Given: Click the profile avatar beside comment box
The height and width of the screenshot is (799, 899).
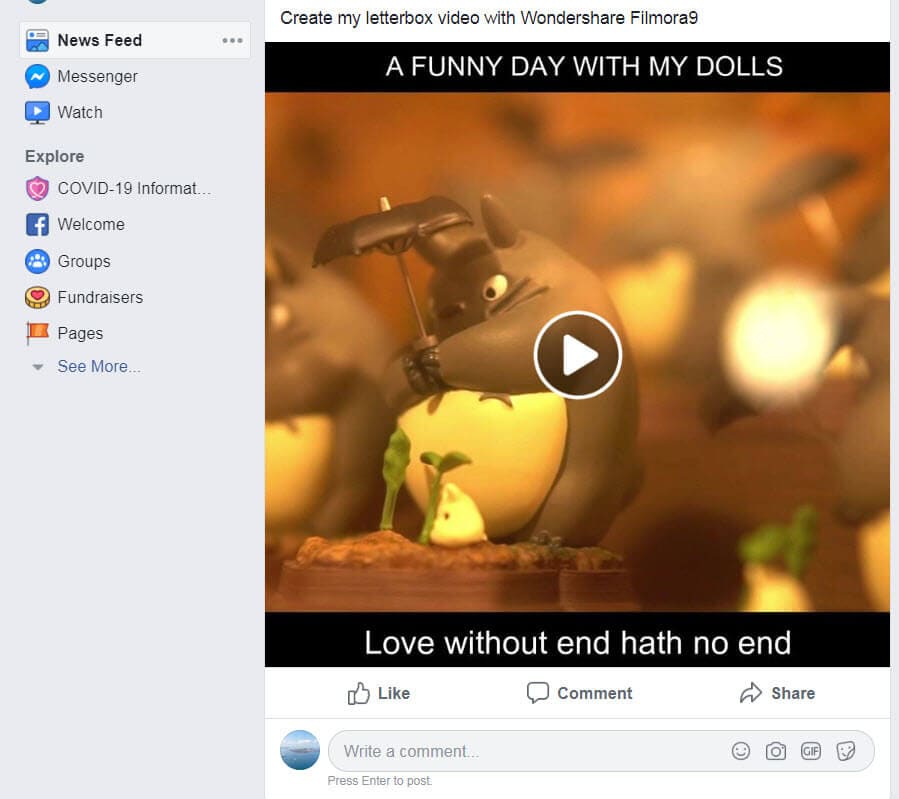Looking at the screenshot, I should [x=300, y=750].
